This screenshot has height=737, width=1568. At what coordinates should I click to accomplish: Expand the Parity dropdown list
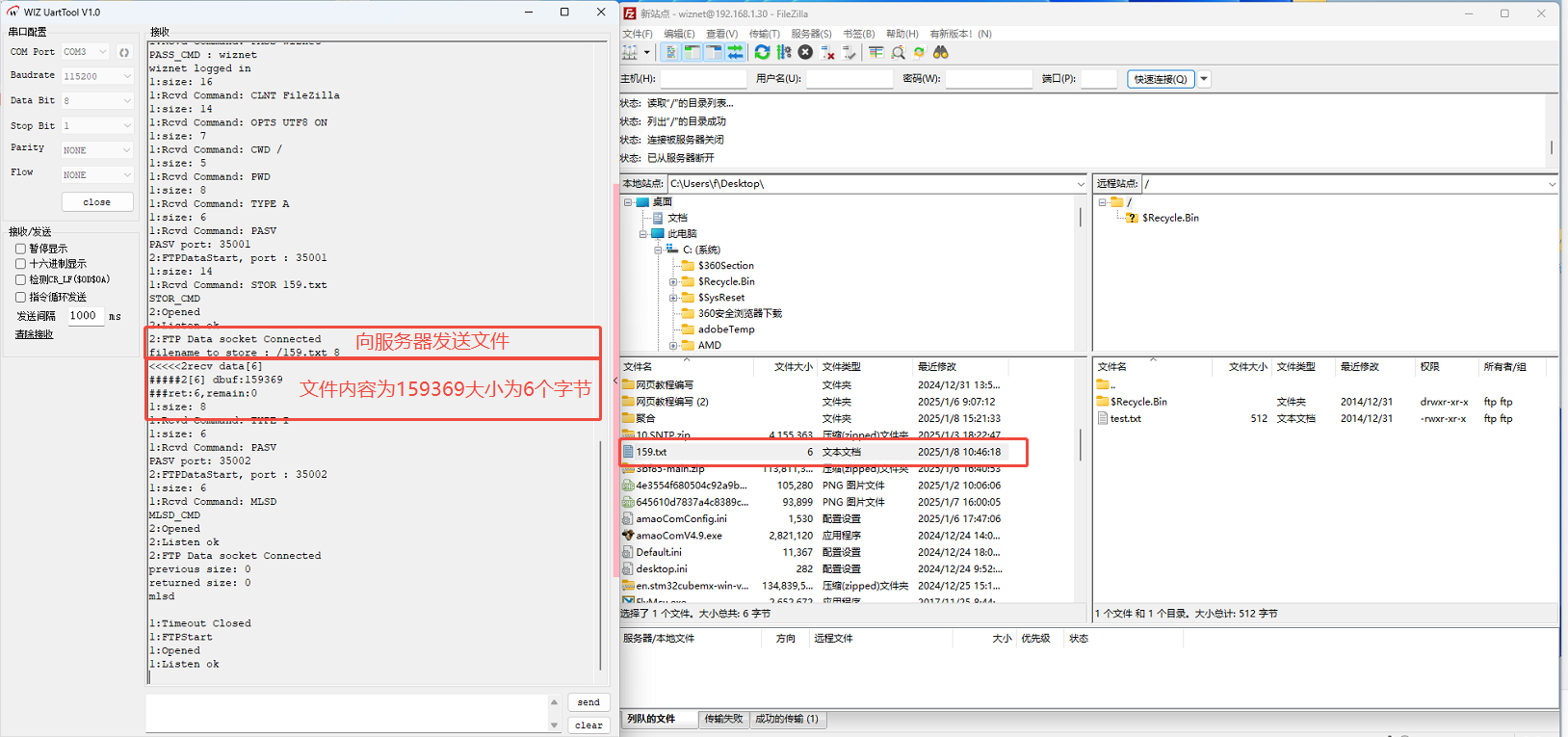(x=96, y=150)
